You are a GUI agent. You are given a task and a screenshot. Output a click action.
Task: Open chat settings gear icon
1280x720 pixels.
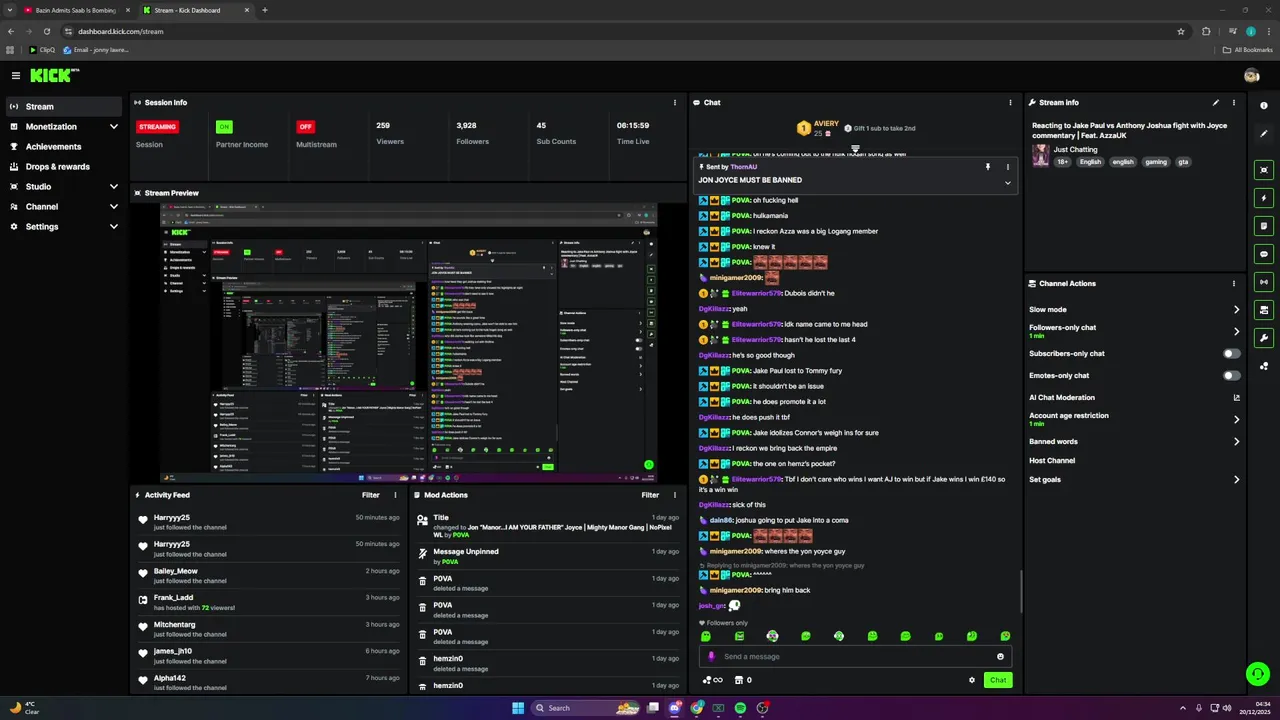[972, 680]
